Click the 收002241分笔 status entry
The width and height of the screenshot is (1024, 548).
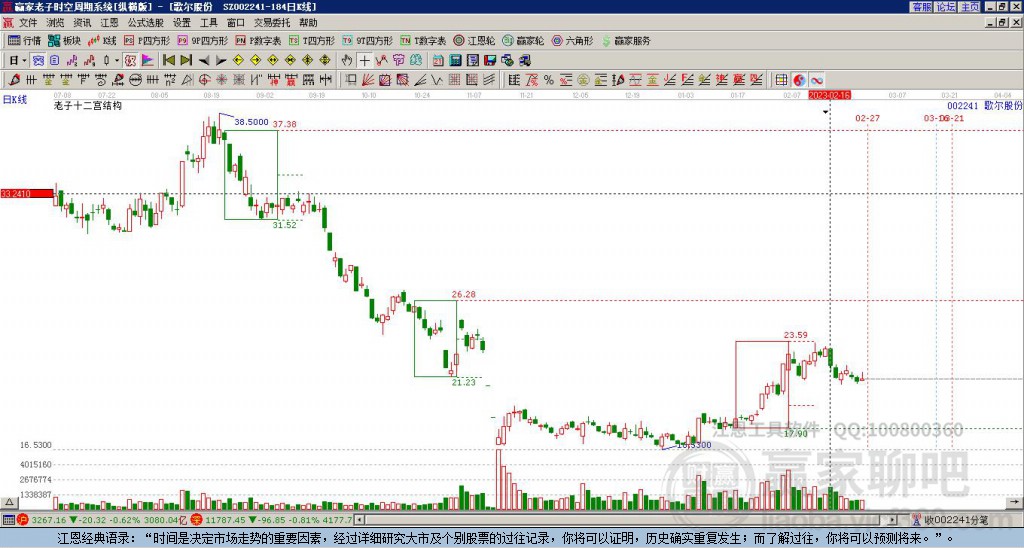coord(951,520)
